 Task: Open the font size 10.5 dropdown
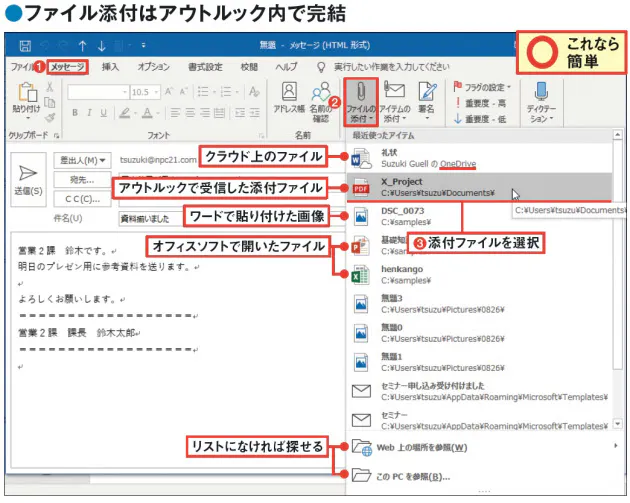[x=156, y=92]
